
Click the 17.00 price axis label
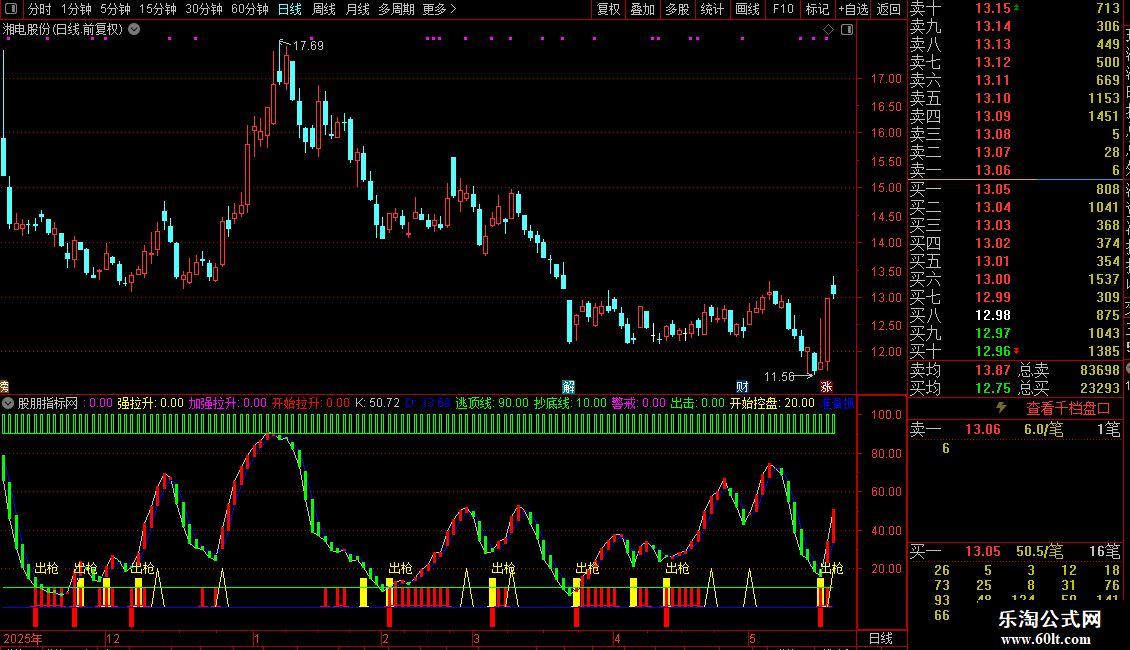pos(886,79)
